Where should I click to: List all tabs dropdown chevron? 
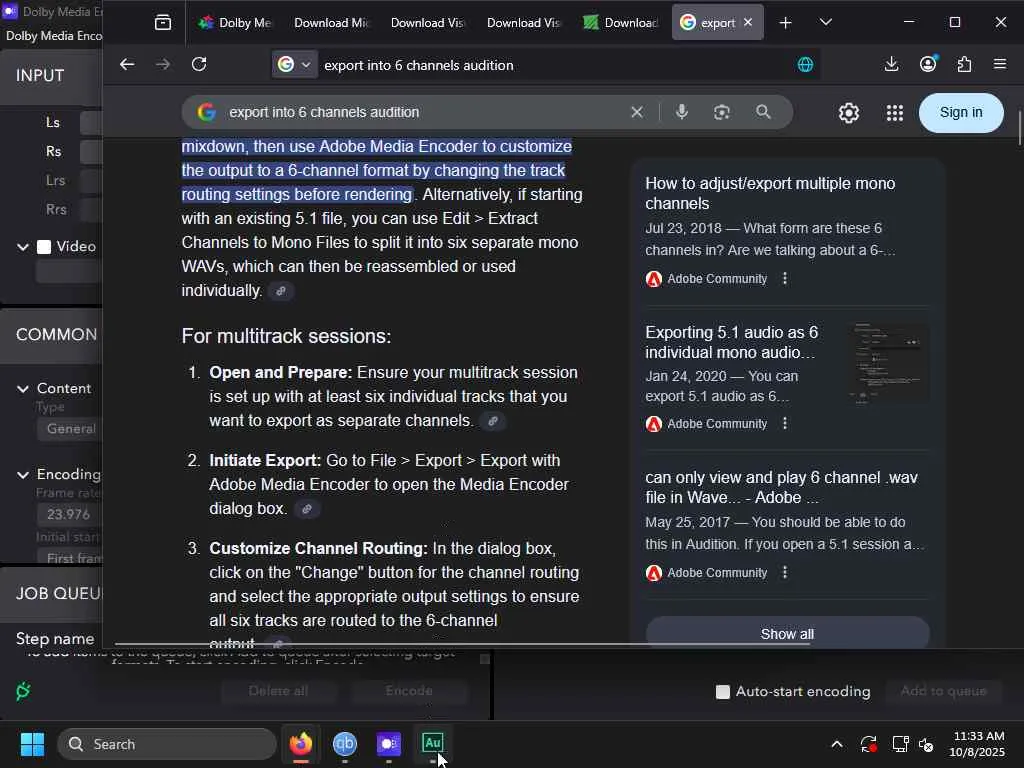point(825,22)
